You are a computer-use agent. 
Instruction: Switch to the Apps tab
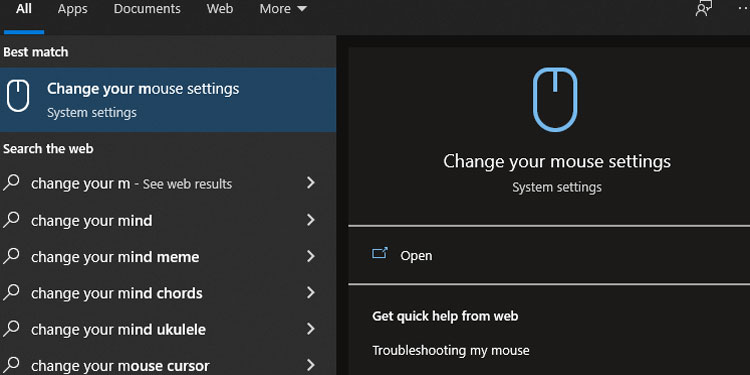(x=73, y=9)
